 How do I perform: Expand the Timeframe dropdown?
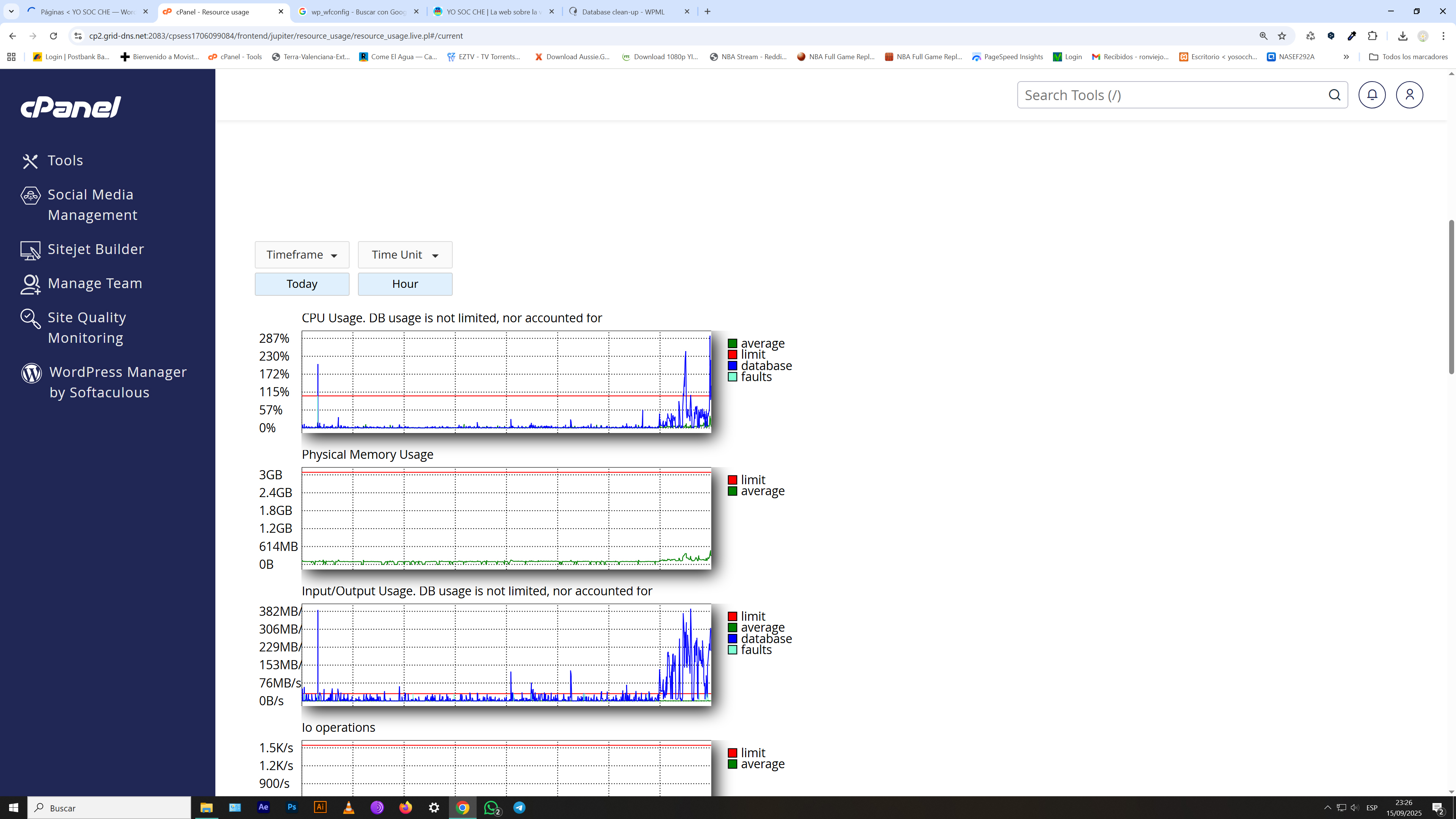pyautogui.click(x=302, y=255)
